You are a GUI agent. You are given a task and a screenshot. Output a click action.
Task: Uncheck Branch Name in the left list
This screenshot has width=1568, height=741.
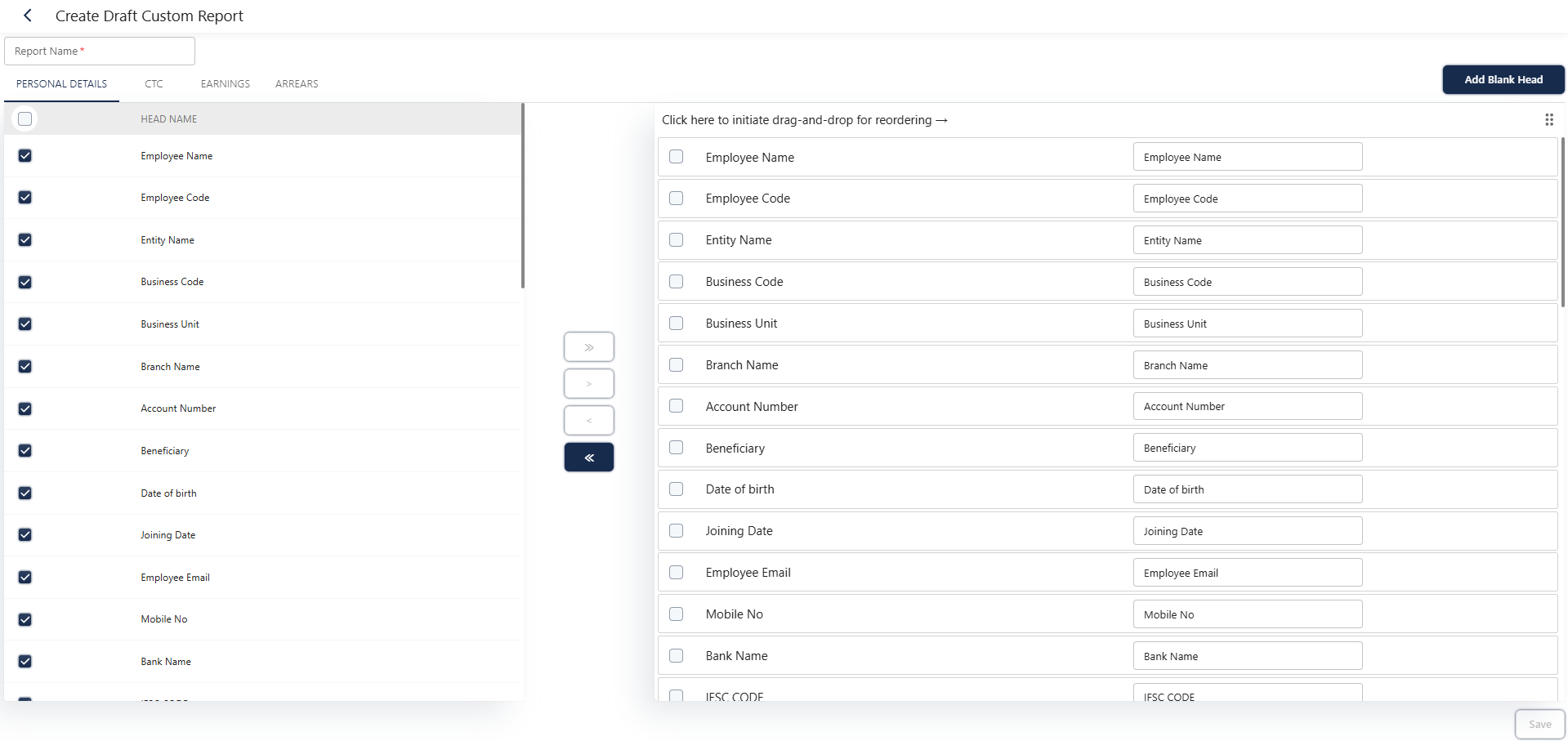pos(25,367)
